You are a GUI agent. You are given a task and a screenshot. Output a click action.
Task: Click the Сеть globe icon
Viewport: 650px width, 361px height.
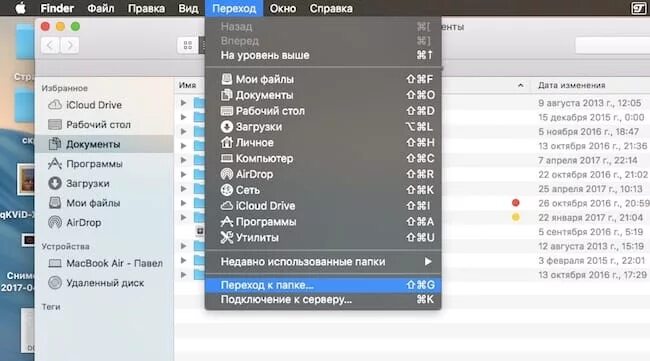point(226,190)
